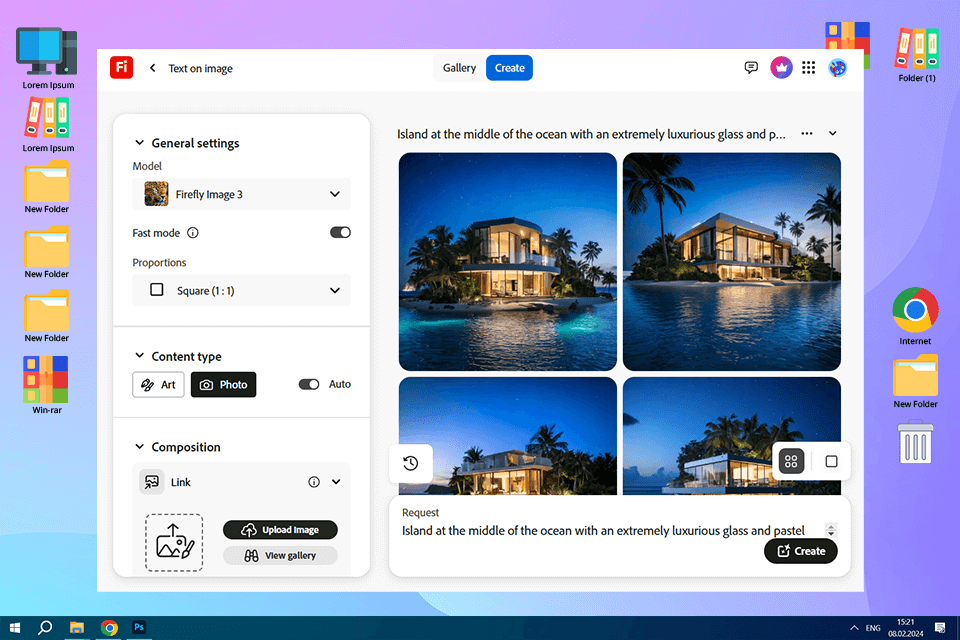Open the Firefly Image 3 model dropdown
960x640 pixels.
(241, 194)
